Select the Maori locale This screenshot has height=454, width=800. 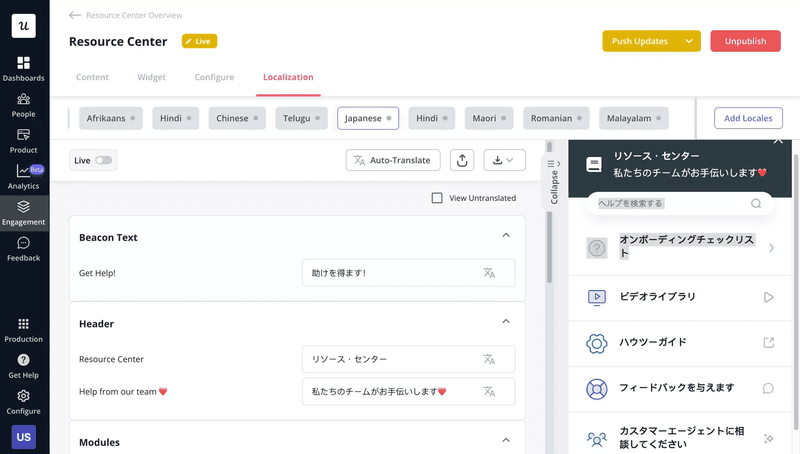click(x=489, y=118)
